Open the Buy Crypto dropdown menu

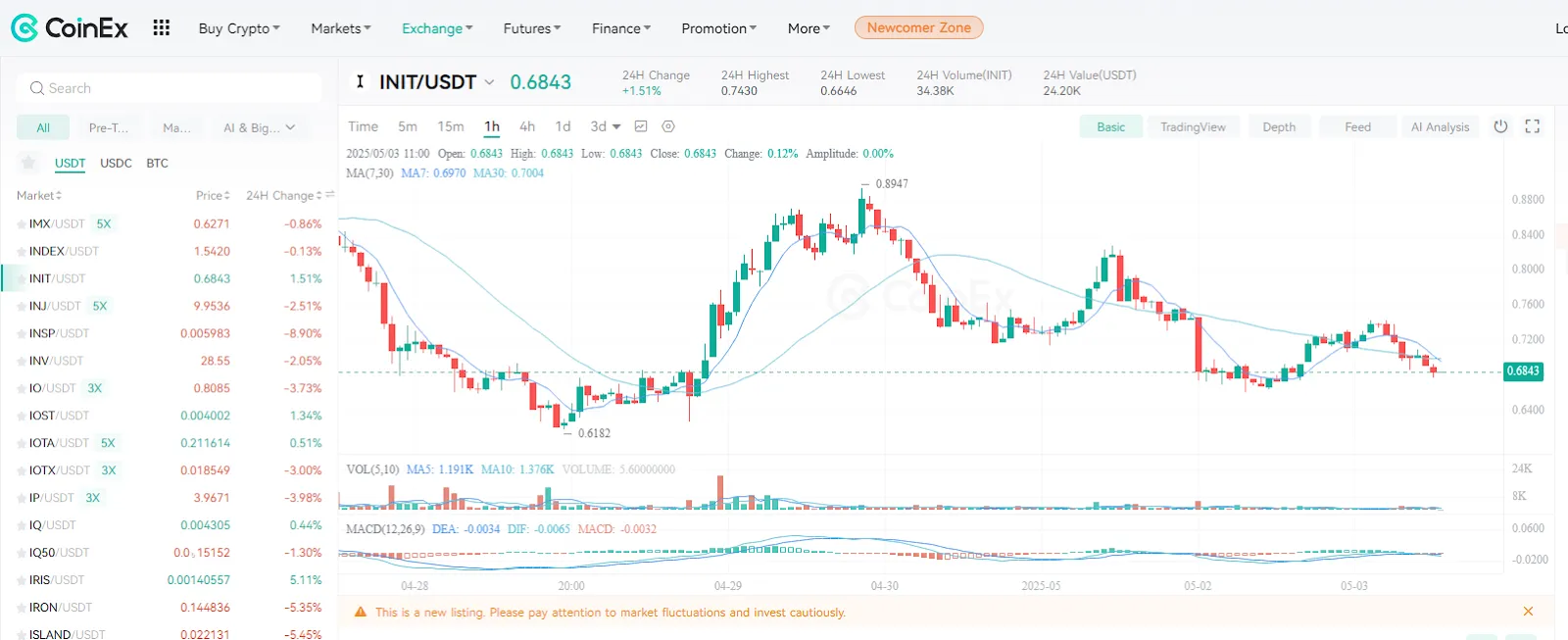239,28
